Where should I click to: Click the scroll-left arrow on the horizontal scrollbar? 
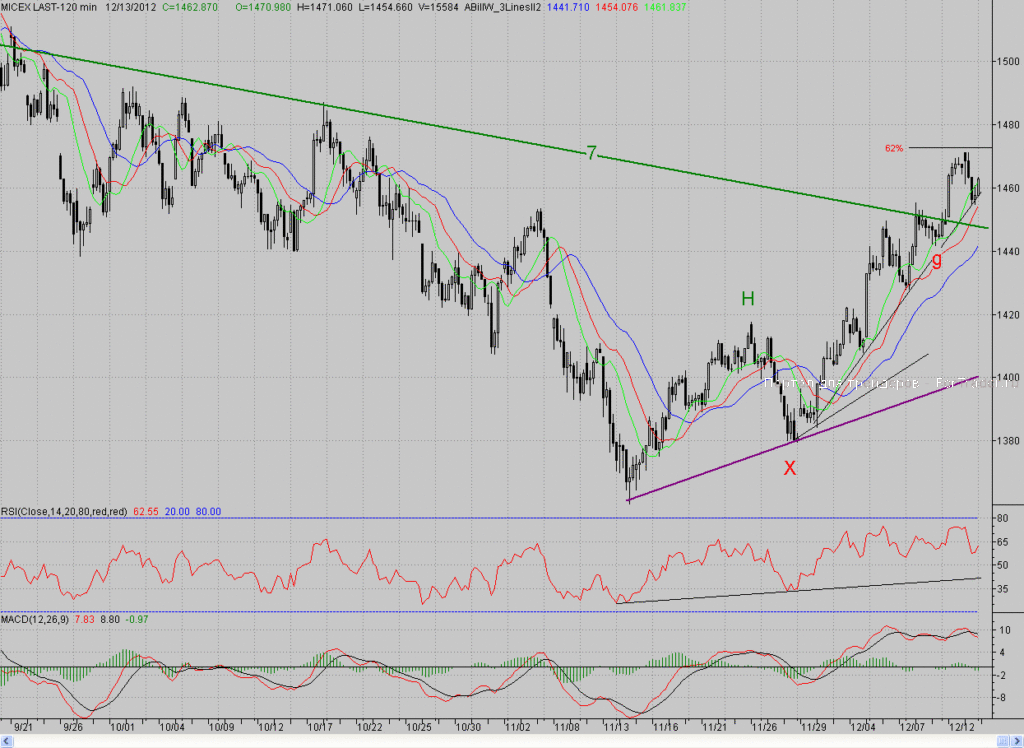7,741
